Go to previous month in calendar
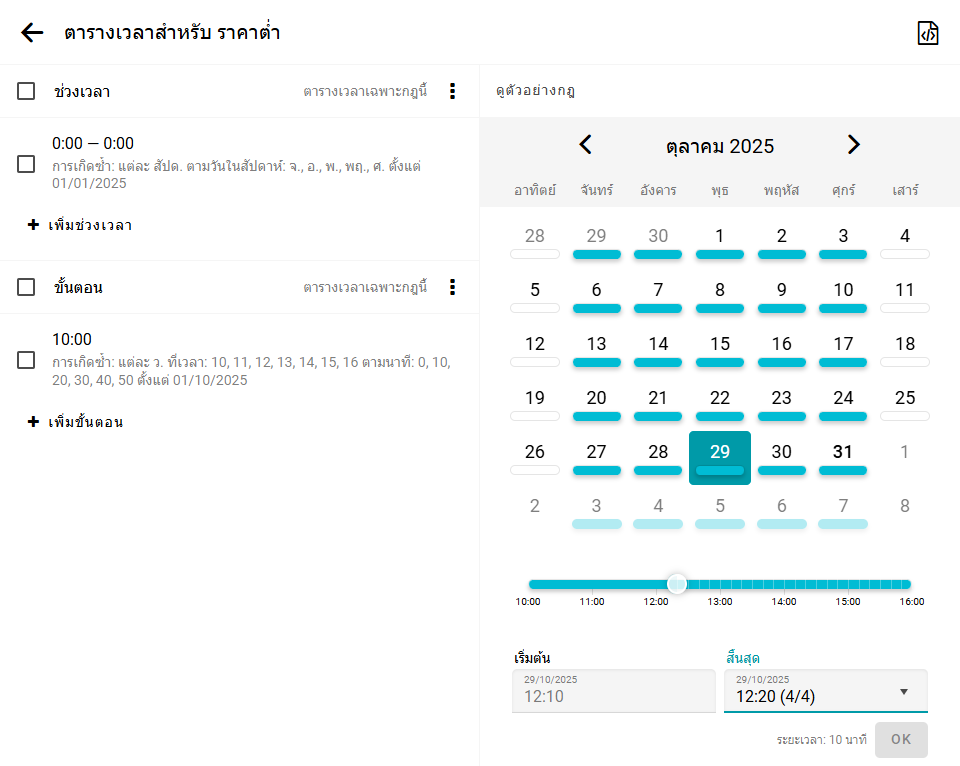Screen dimensions: 960x766 click(x=586, y=145)
